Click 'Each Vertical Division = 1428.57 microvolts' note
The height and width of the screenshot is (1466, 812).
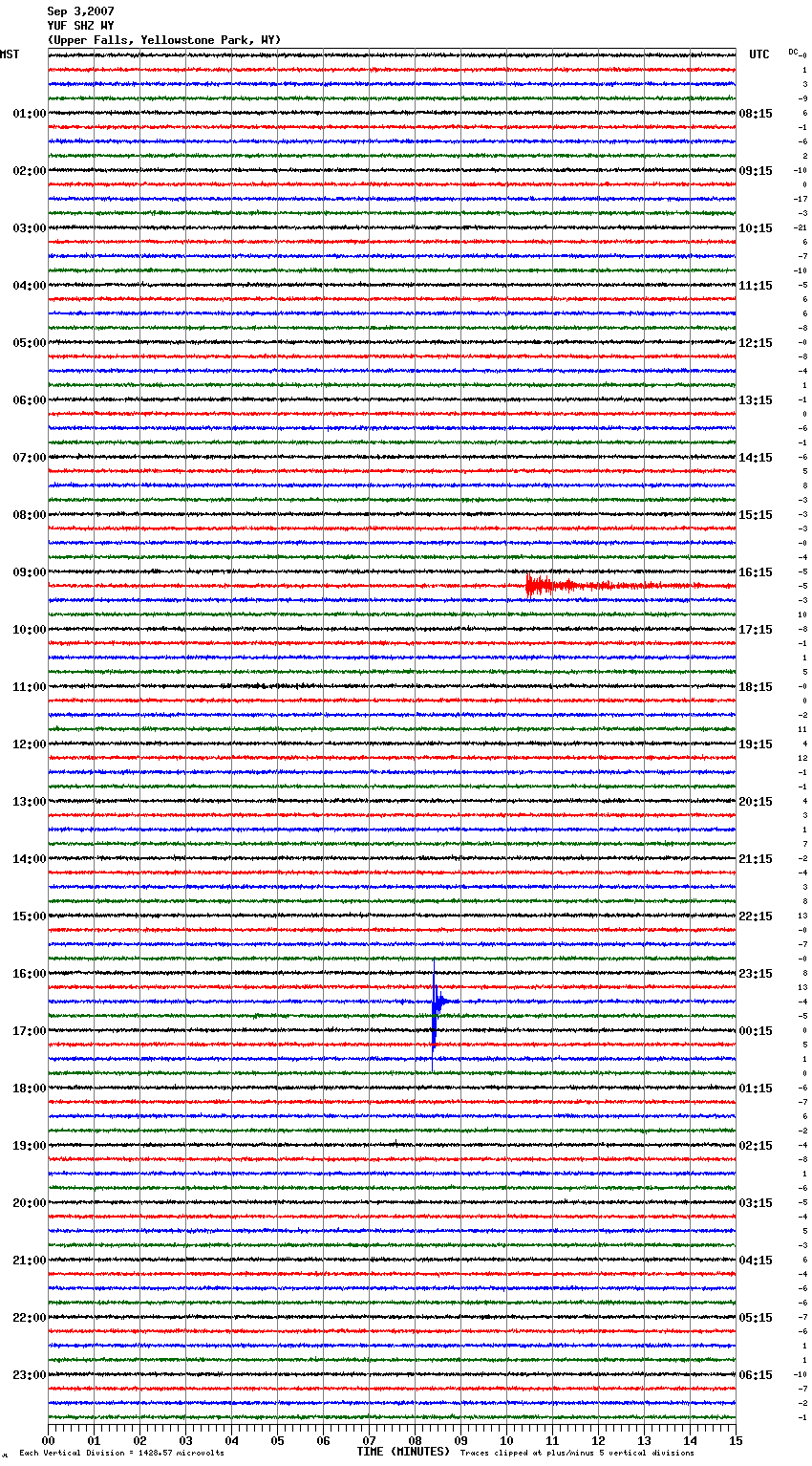[x=122, y=1453]
